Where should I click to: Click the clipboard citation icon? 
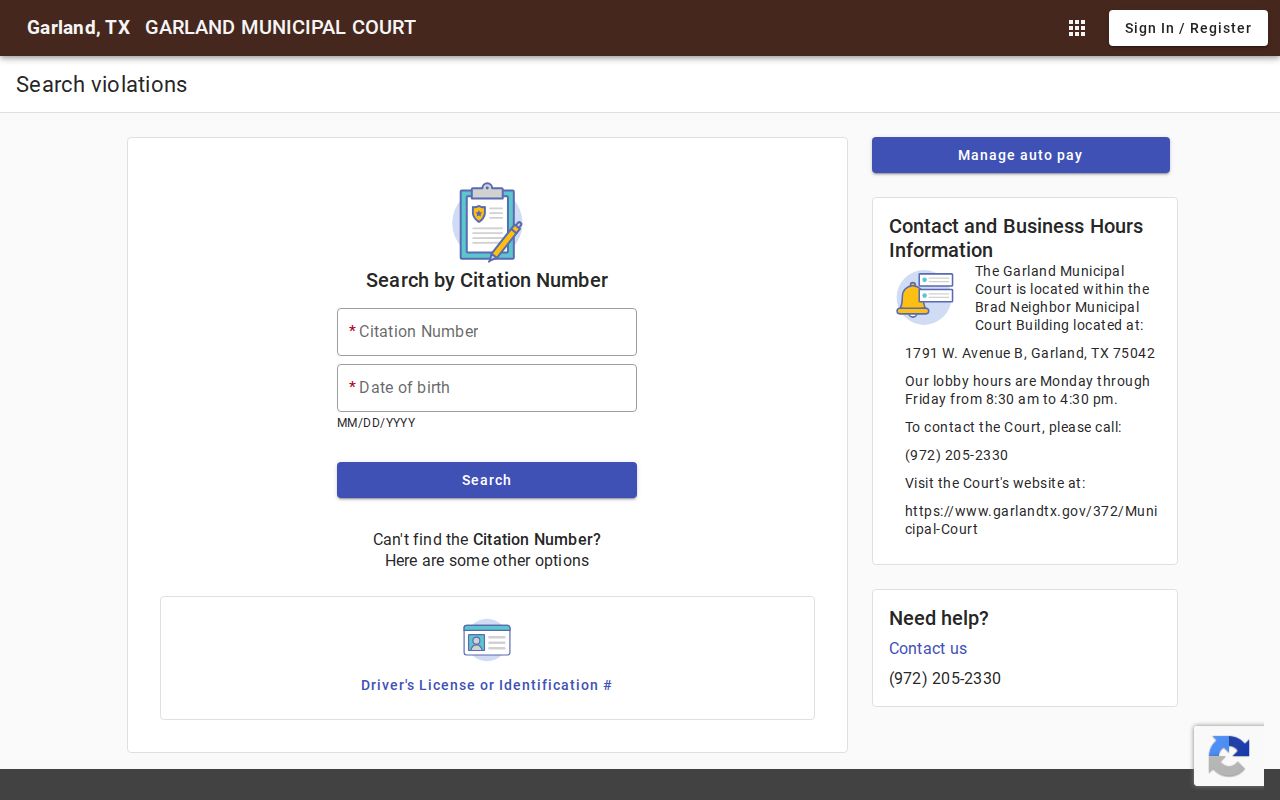point(487,222)
